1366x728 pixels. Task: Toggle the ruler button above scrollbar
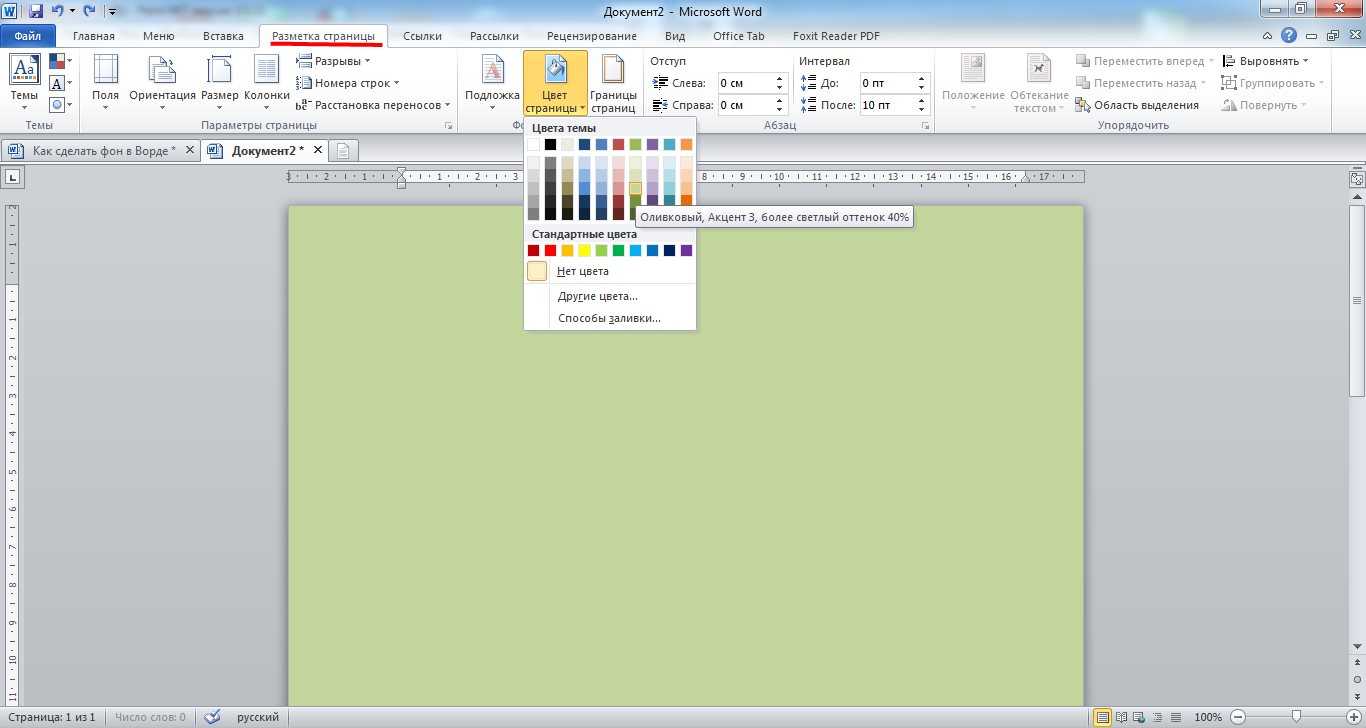(x=1357, y=180)
